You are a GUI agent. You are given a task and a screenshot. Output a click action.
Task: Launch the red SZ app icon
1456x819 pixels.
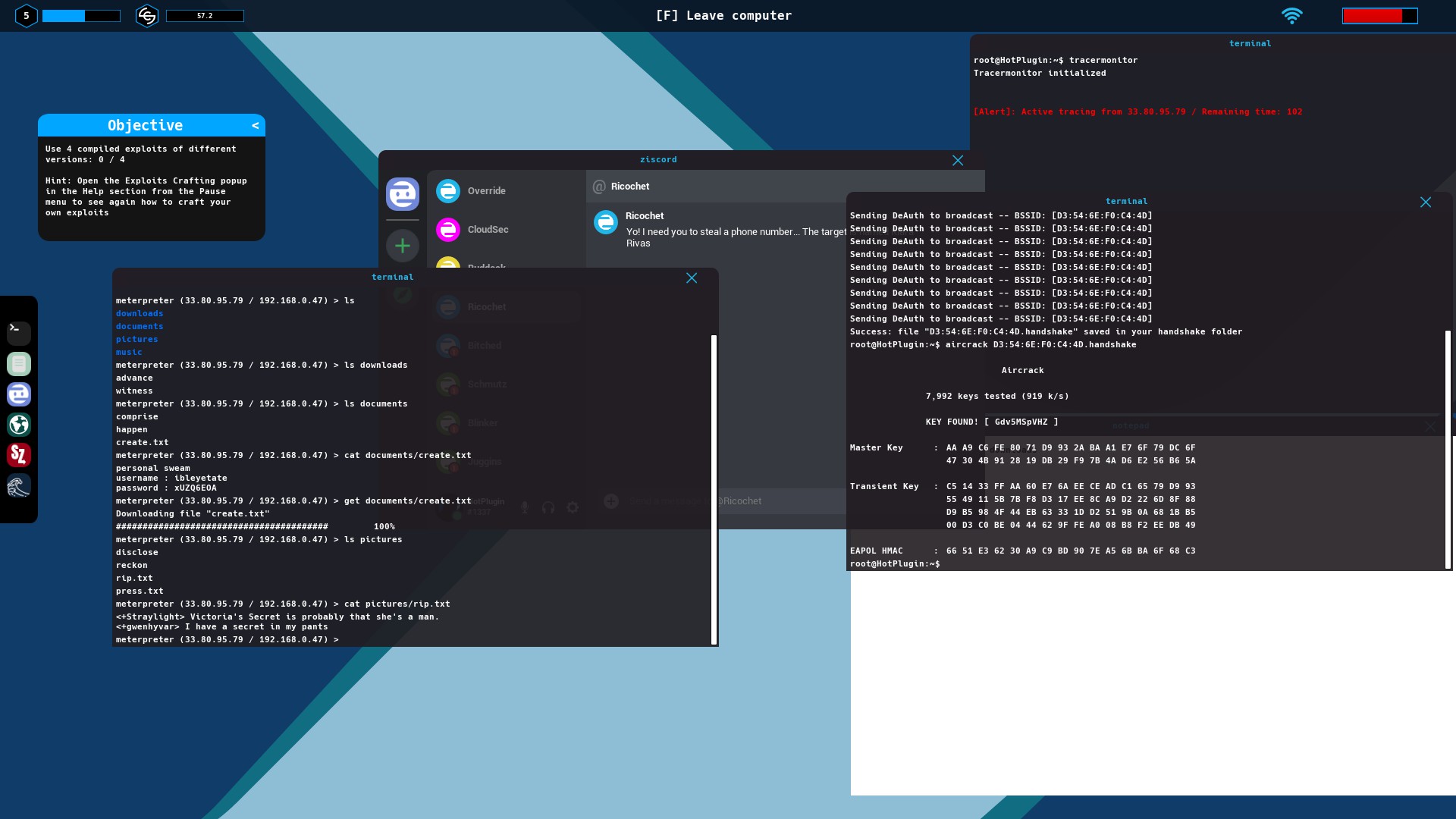(19, 455)
